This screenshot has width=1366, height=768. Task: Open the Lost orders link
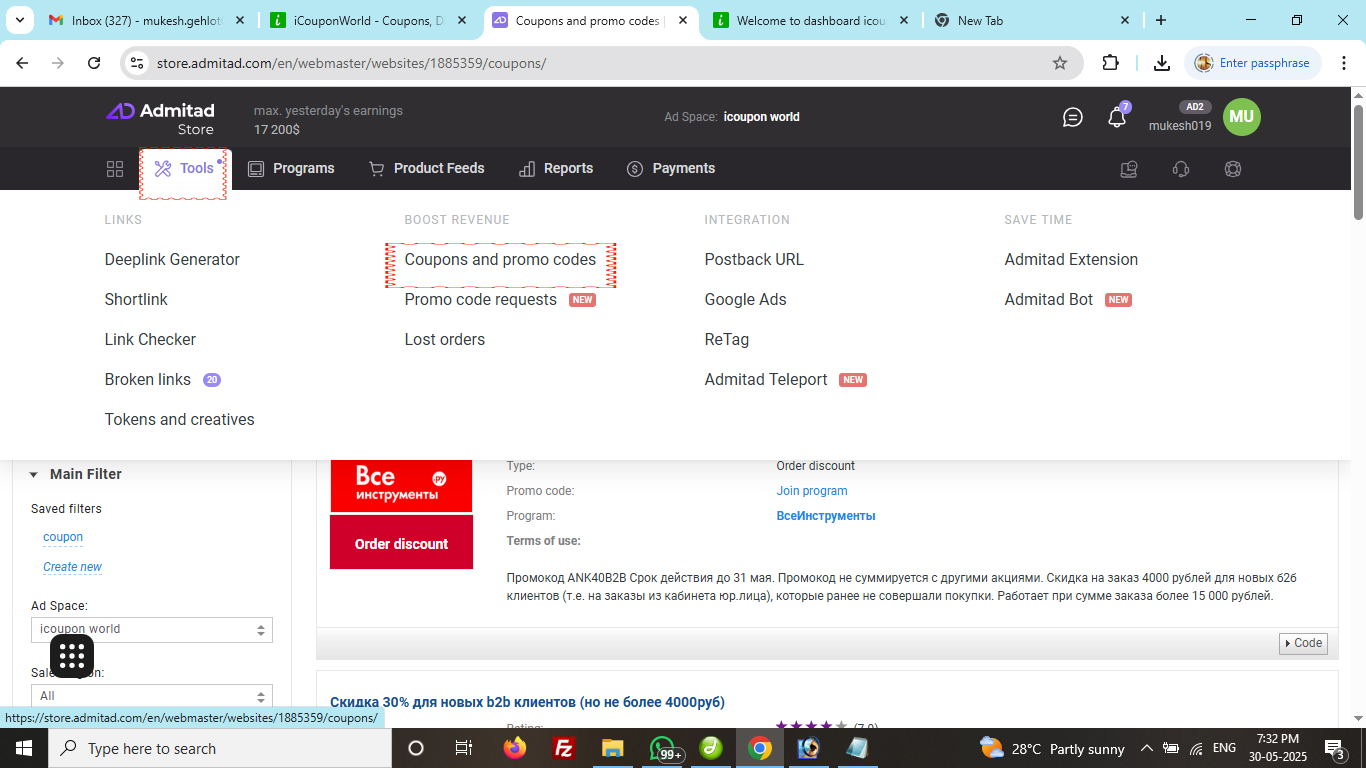pyautogui.click(x=444, y=340)
